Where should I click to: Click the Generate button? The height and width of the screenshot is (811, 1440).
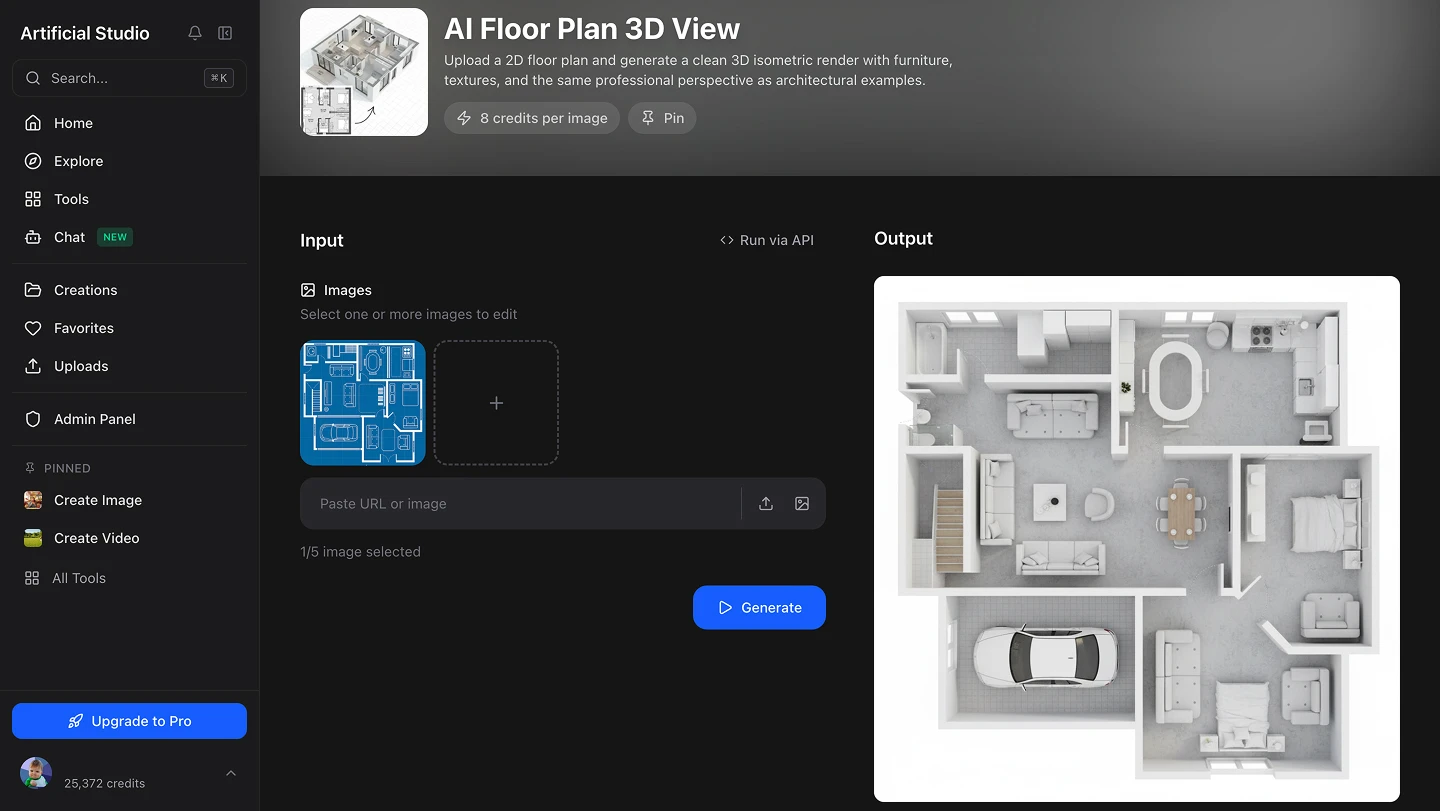pyautogui.click(x=759, y=607)
